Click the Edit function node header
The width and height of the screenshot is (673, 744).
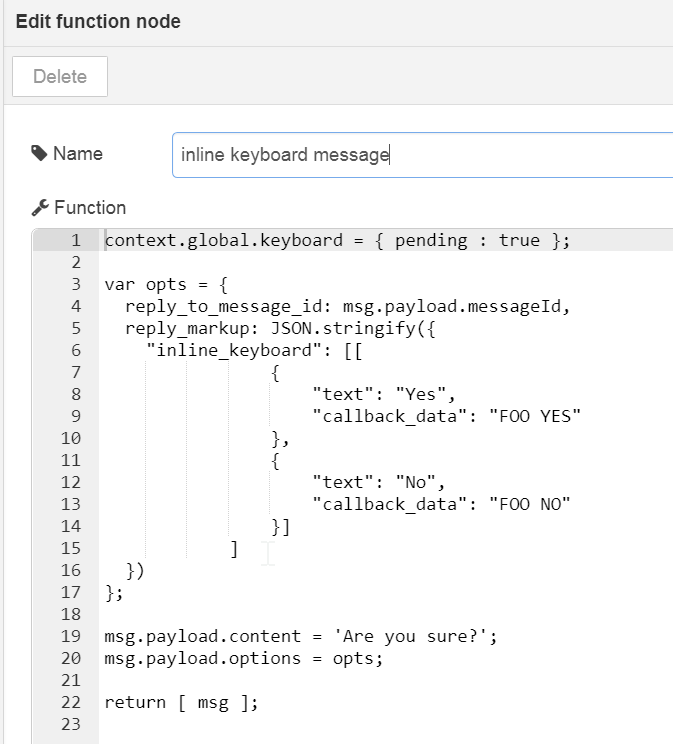pyautogui.click(x=98, y=21)
